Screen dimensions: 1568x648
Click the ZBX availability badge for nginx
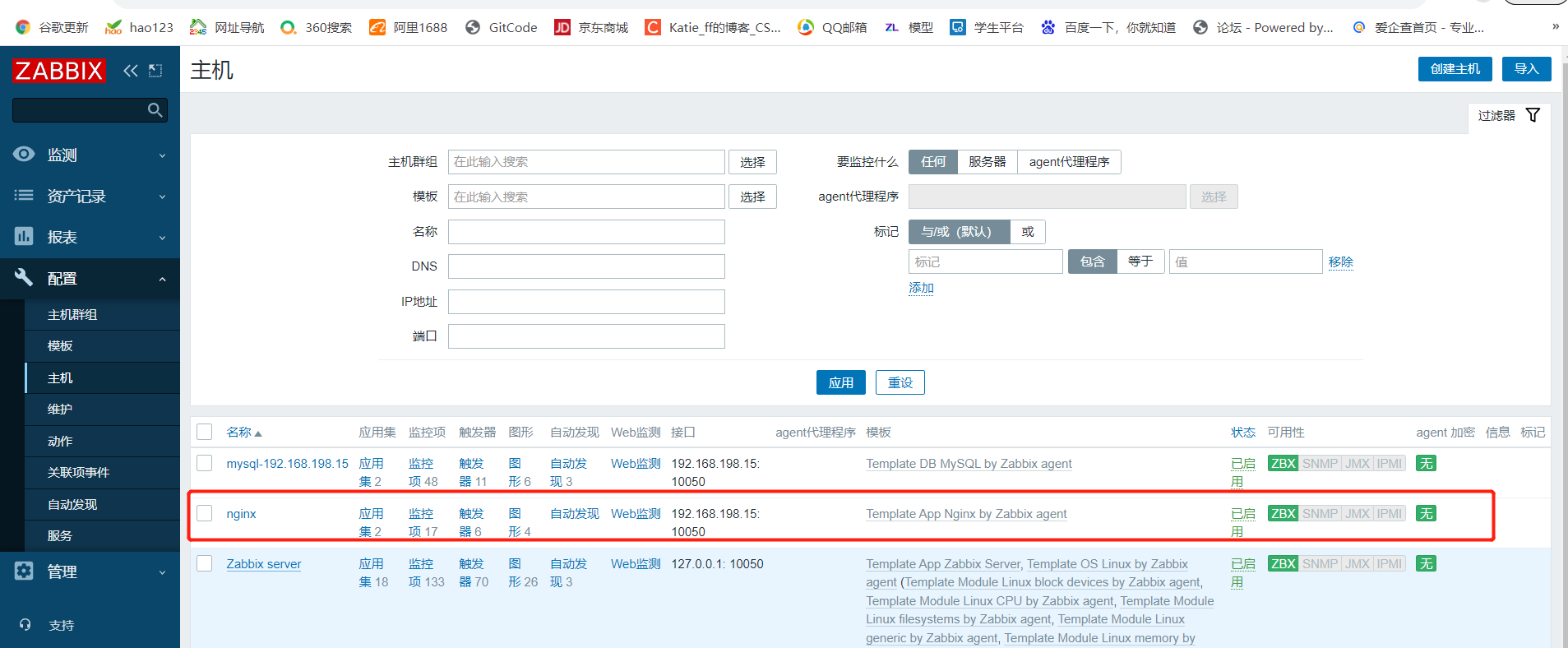point(1283,513)
